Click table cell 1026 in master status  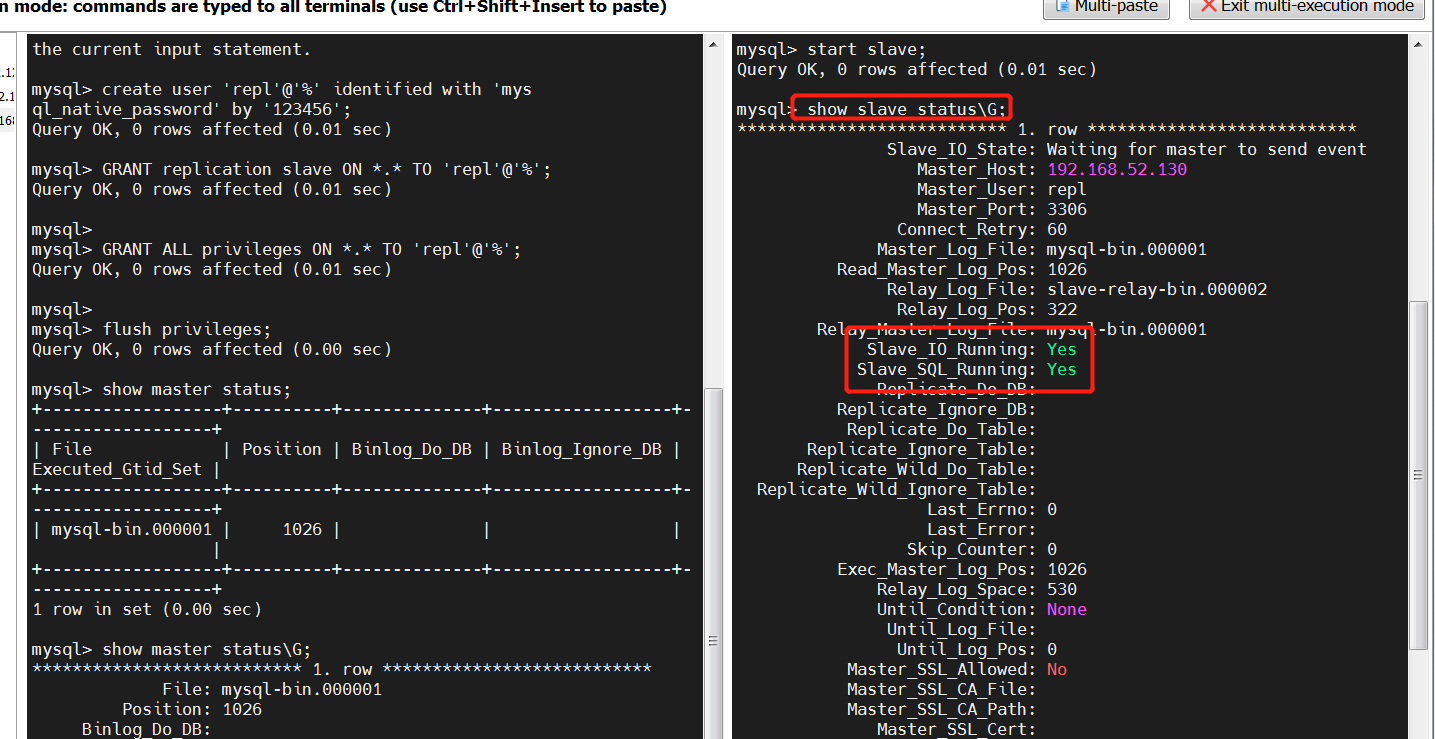click(x=301, y=529)
